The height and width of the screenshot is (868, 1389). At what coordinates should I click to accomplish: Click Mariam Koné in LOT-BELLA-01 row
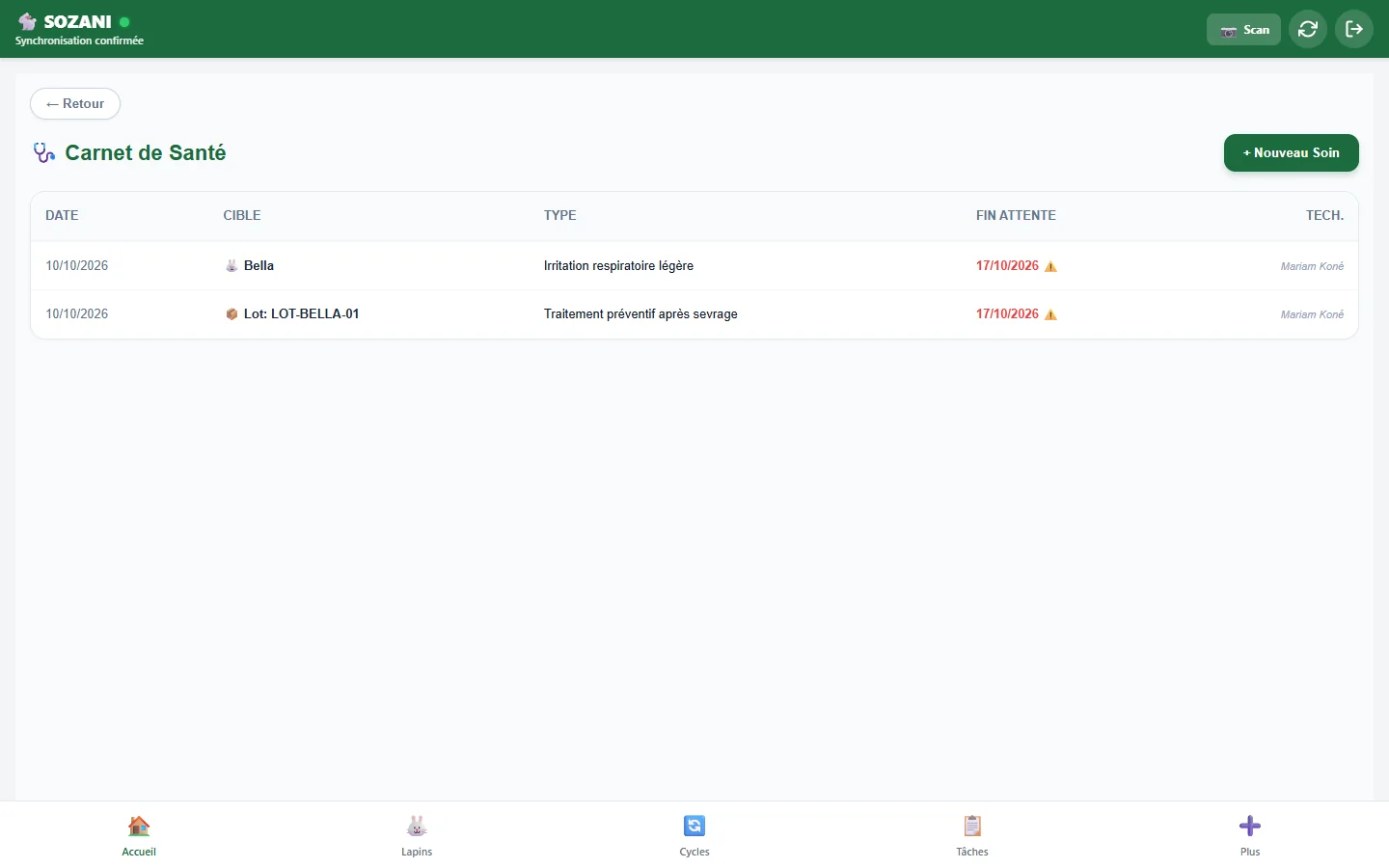(1312, 314)
